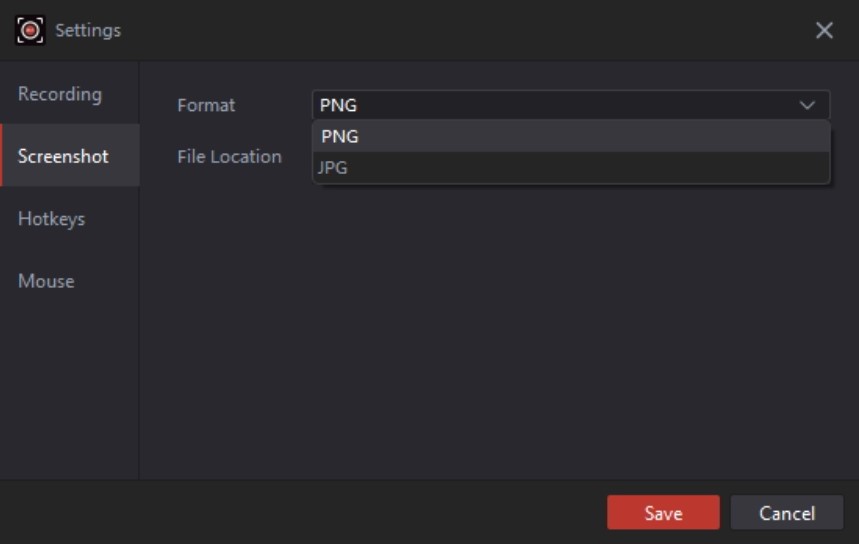Collapse the Format list using chevron arrow

[x=807, y=105]
